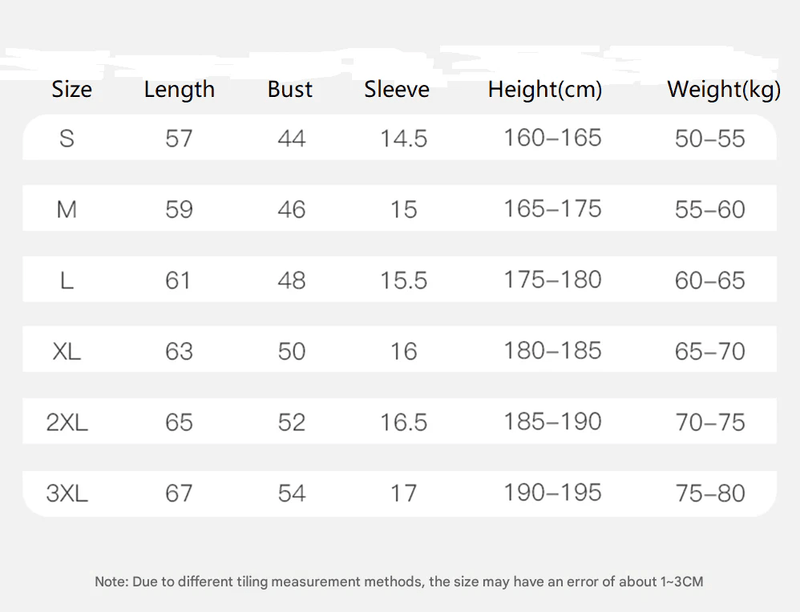800x612 pixels.
Task: Click the Size column header
Action: click(x=72, y=89)
